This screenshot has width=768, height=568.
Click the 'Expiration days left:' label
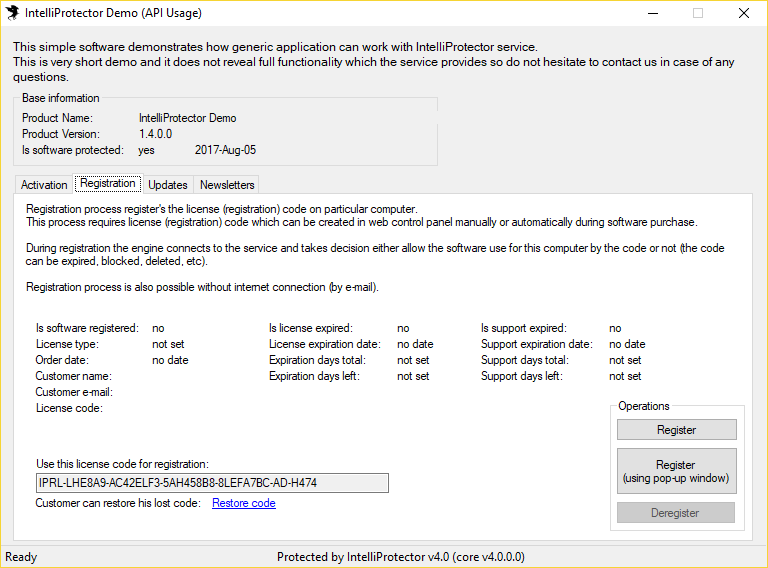(314, 376)
